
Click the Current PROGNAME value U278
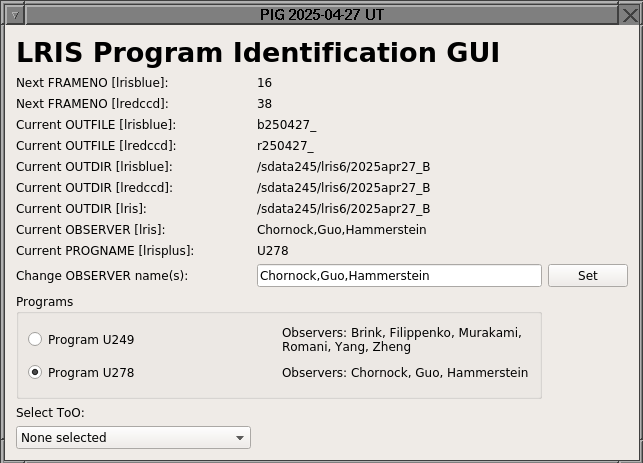[x=273, y=250]
